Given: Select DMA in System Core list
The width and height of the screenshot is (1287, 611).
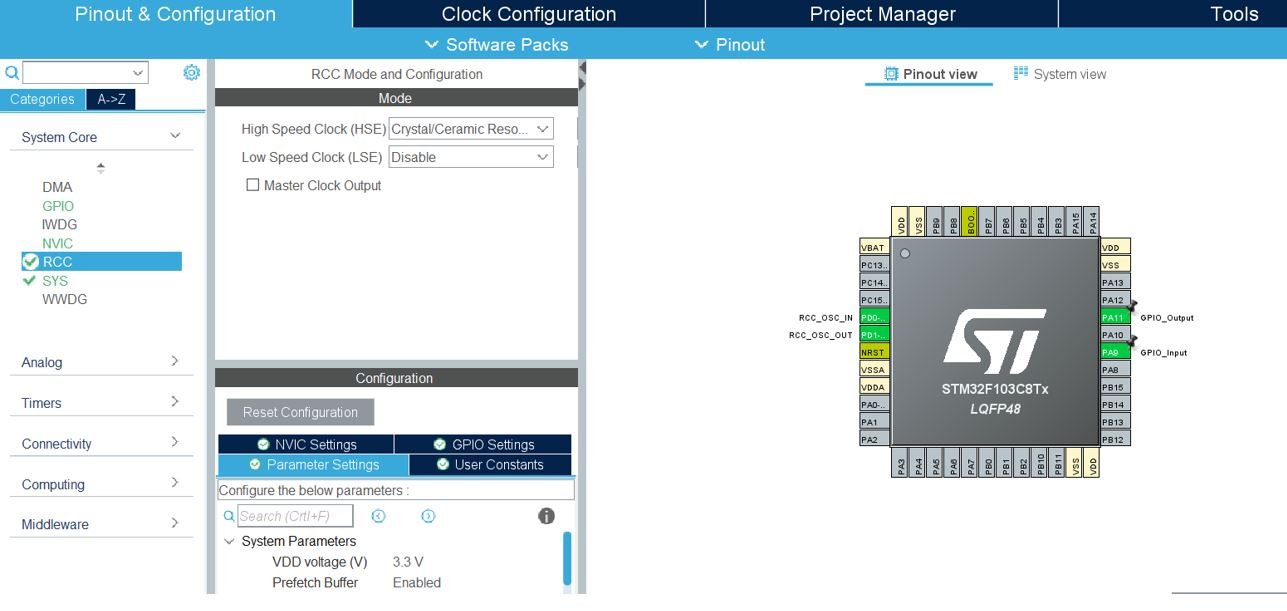Looking at the screenshot, I should 57,187.
